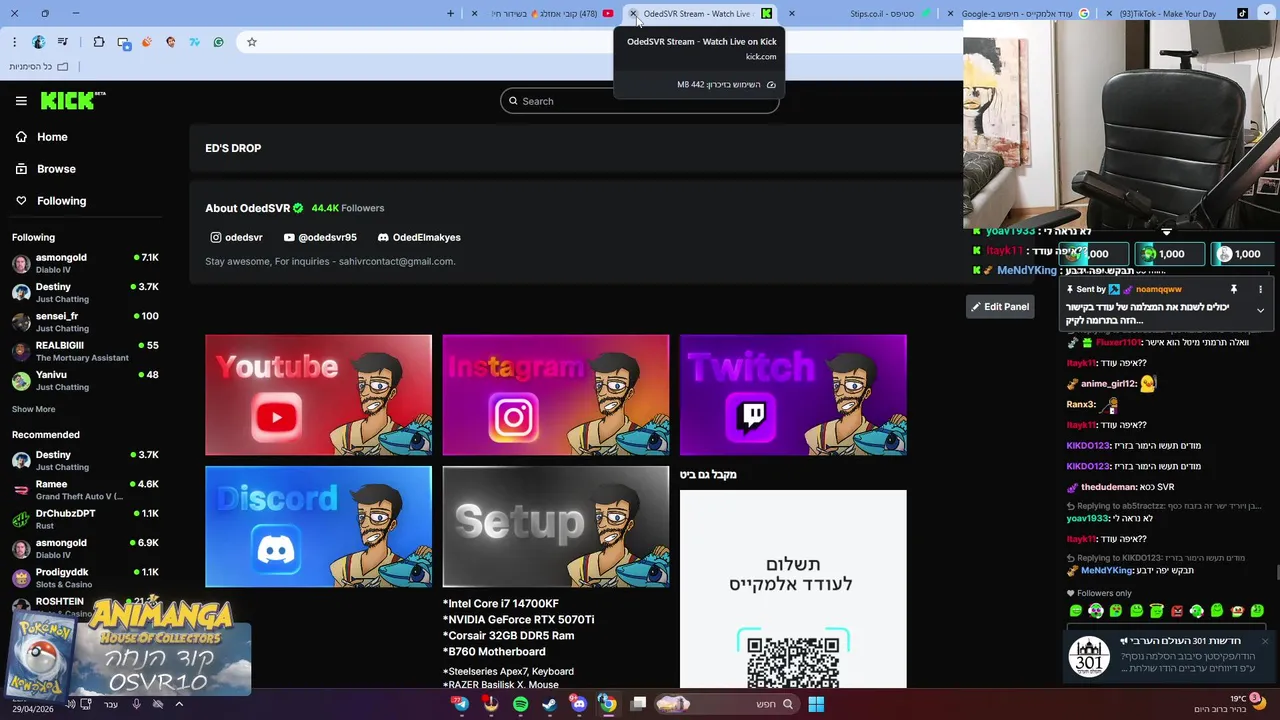Open pinned message options menu
This screenshot has height=720, width=1280.
point(1260,289)
